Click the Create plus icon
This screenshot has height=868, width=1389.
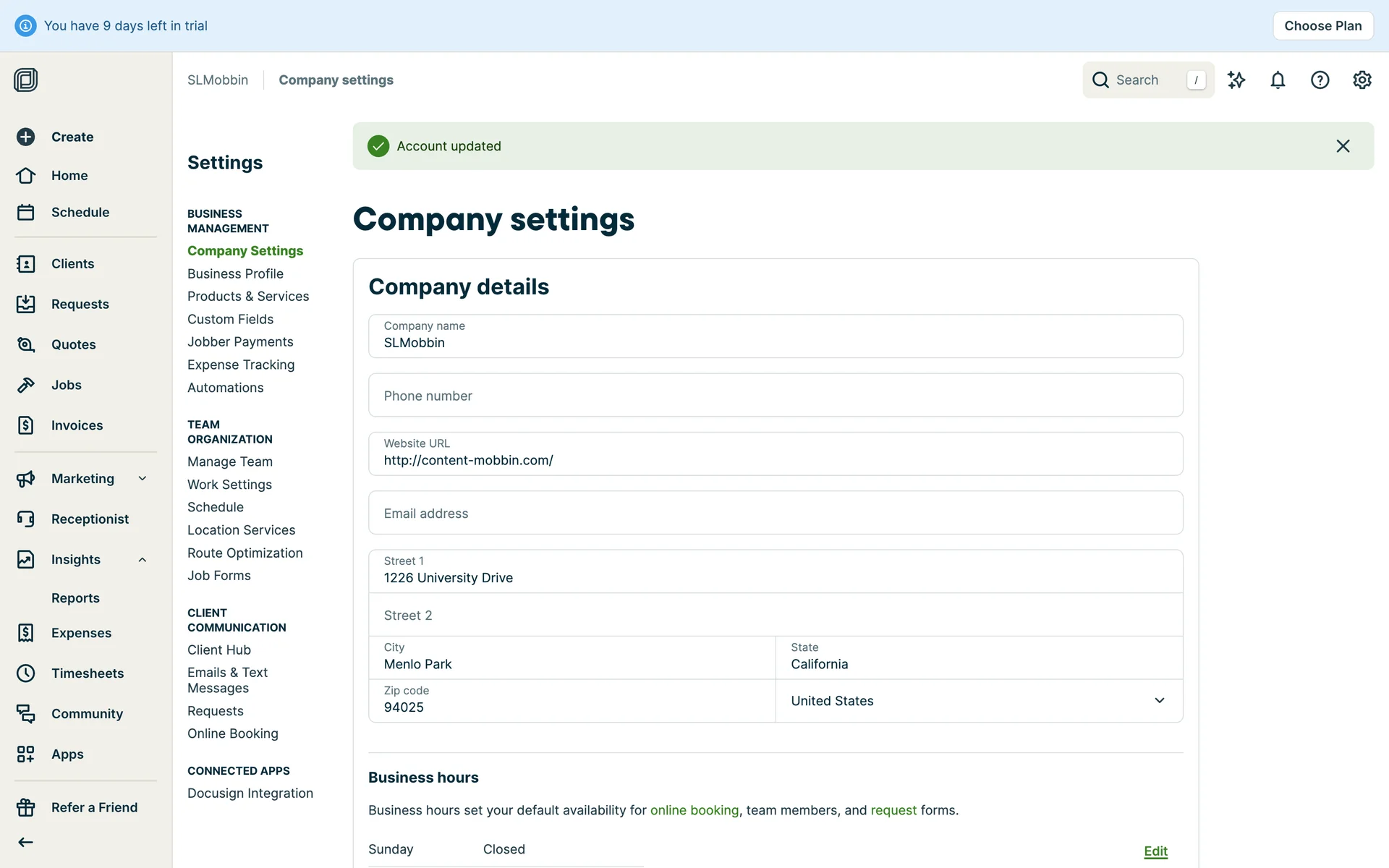tap(26, 137)
